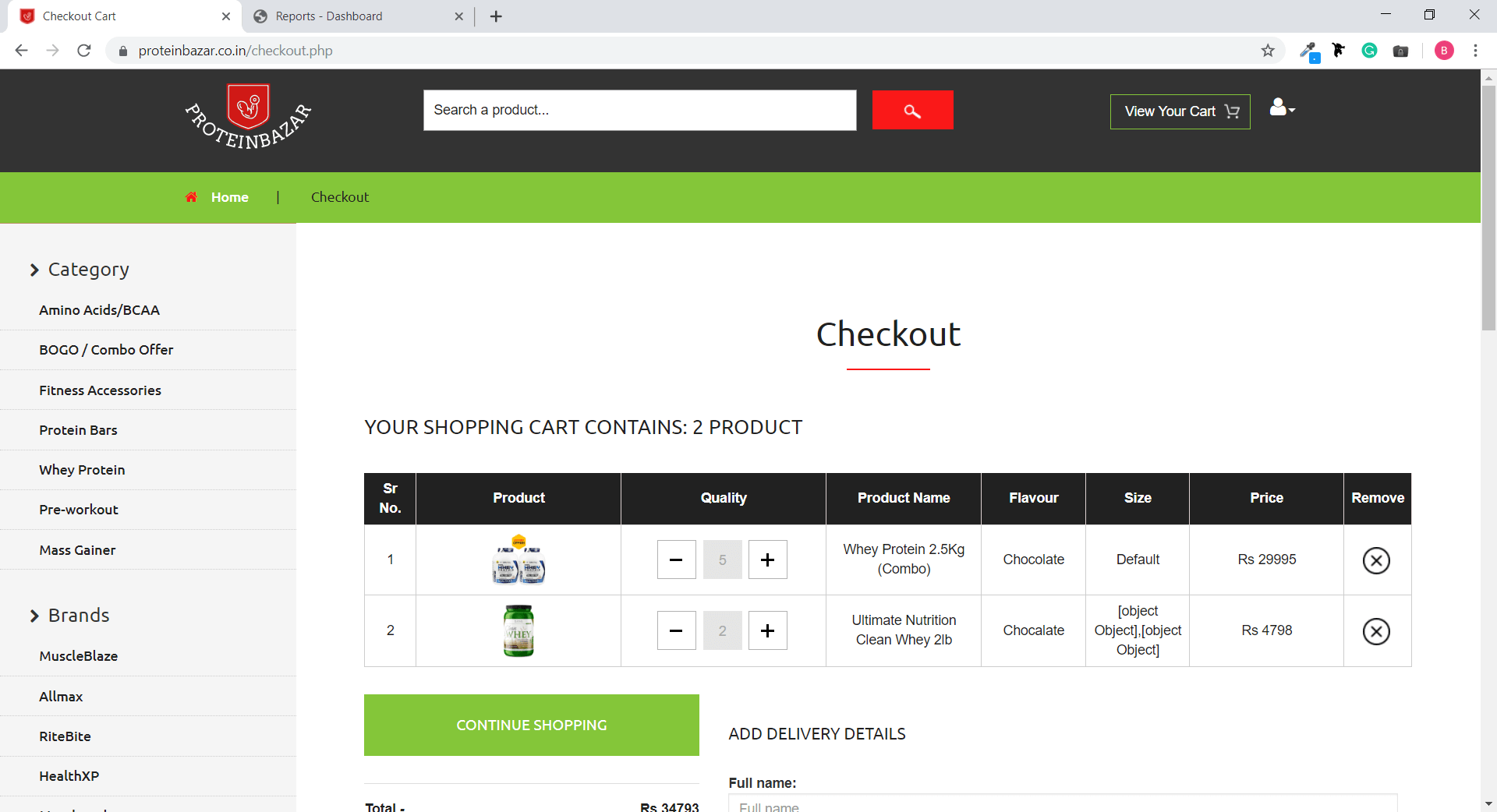Click the price Rs 29995 cell
Screen dimensions: 1497x812
coord(1266,560)
